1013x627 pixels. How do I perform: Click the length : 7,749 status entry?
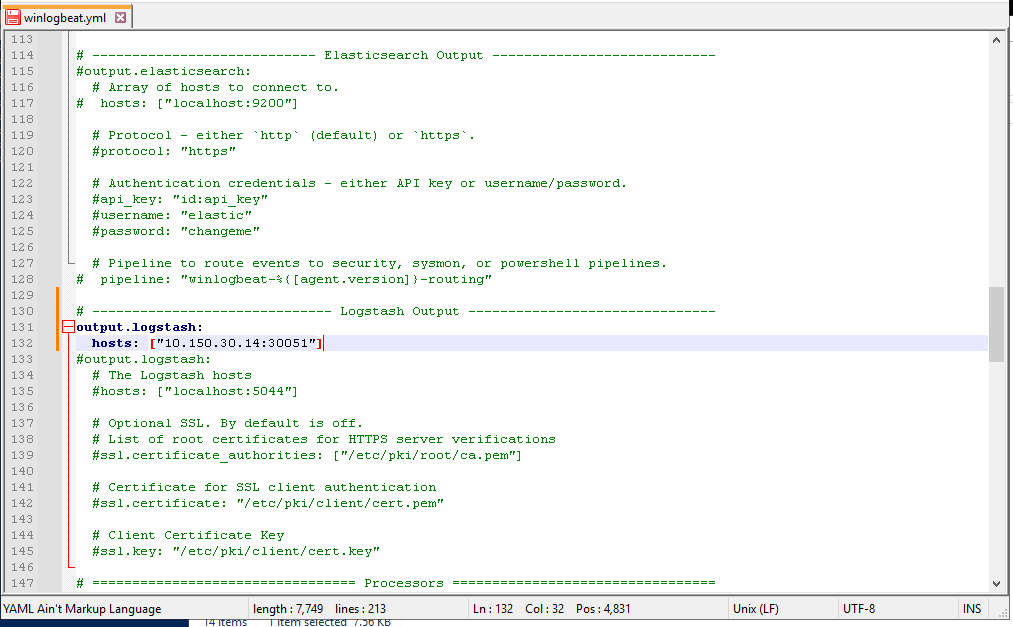pos(288,609)
